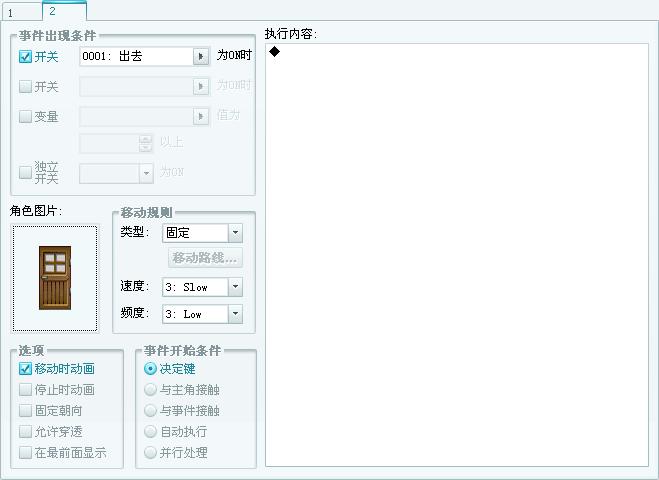
Task: Select the 并行处理 trigger
Action: tap(150, 453)
